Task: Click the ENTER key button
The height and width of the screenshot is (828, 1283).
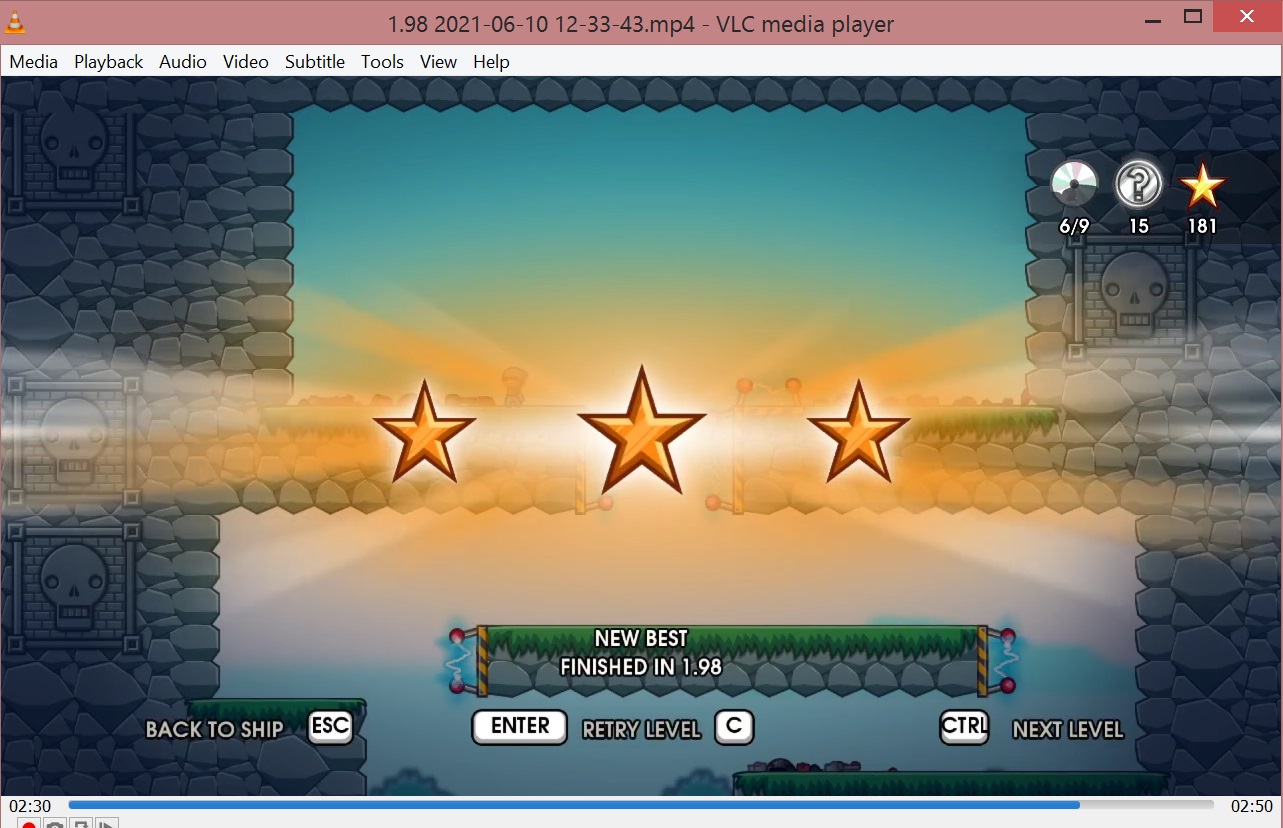Action: click(520, 727)
